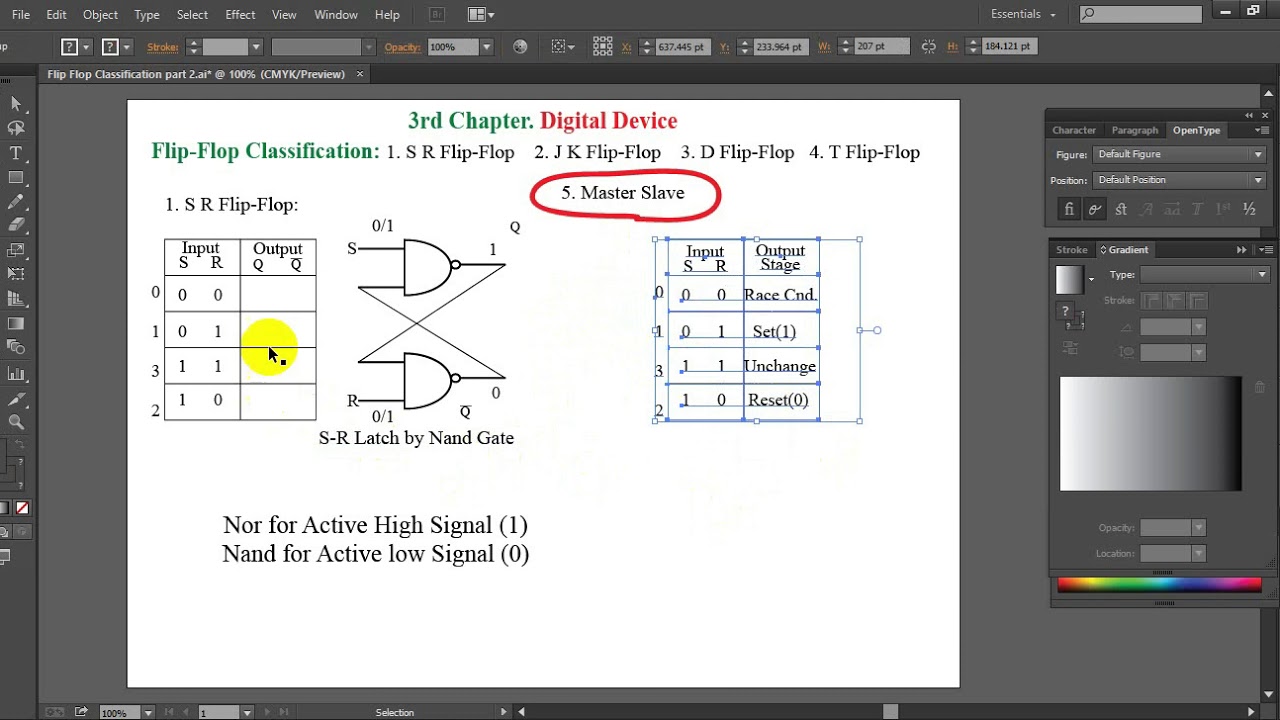Click the Stroke label in control bar
Image resolution: width=1280 pixels, height=720 pixels.
(162, 47)
